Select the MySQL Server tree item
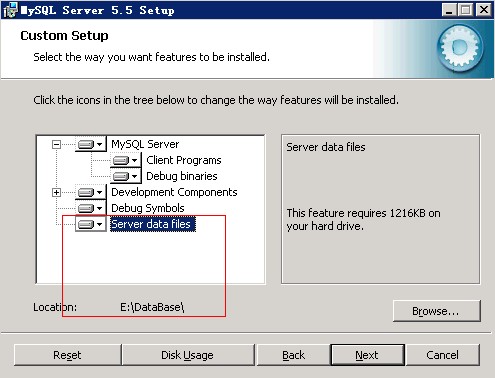This screenshot has height=378, width=495. (145, 144)
